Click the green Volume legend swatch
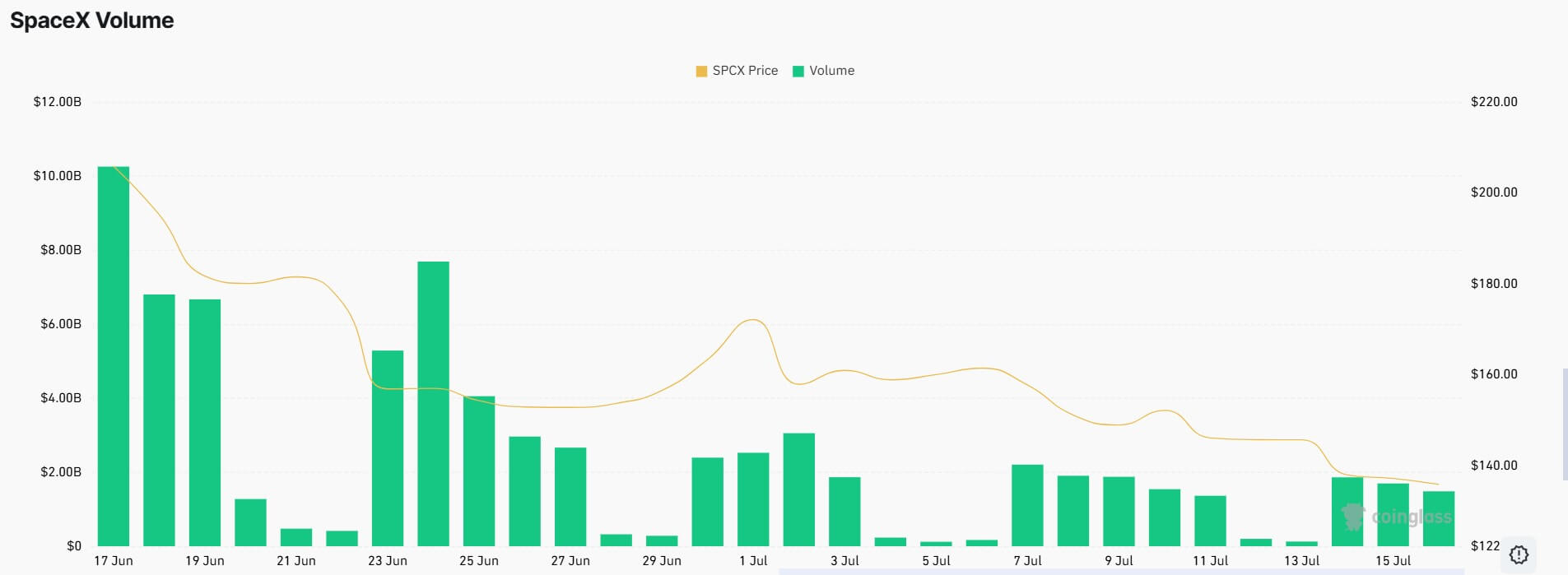Viewport: 1568px width, 575px height. [x=798, y=72]
